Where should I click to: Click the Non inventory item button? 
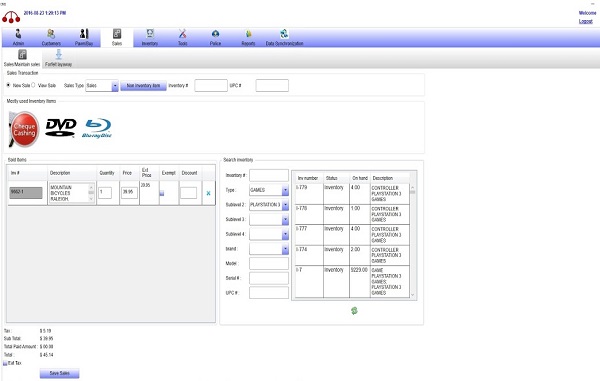pyautogui.click(x=143, y=86)
